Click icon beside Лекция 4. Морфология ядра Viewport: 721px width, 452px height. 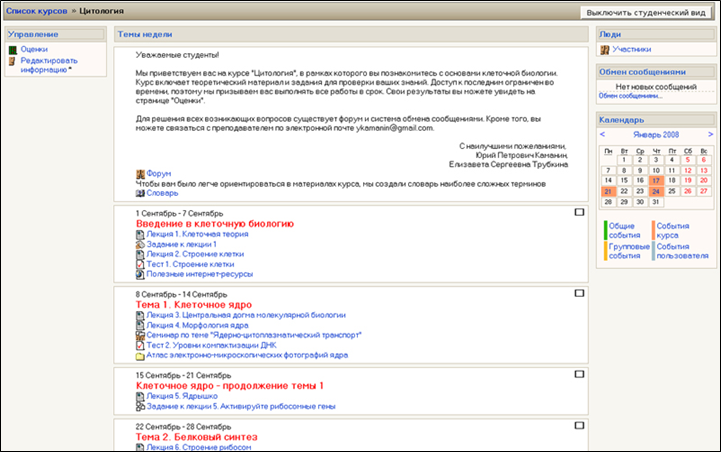coord(140,326)
